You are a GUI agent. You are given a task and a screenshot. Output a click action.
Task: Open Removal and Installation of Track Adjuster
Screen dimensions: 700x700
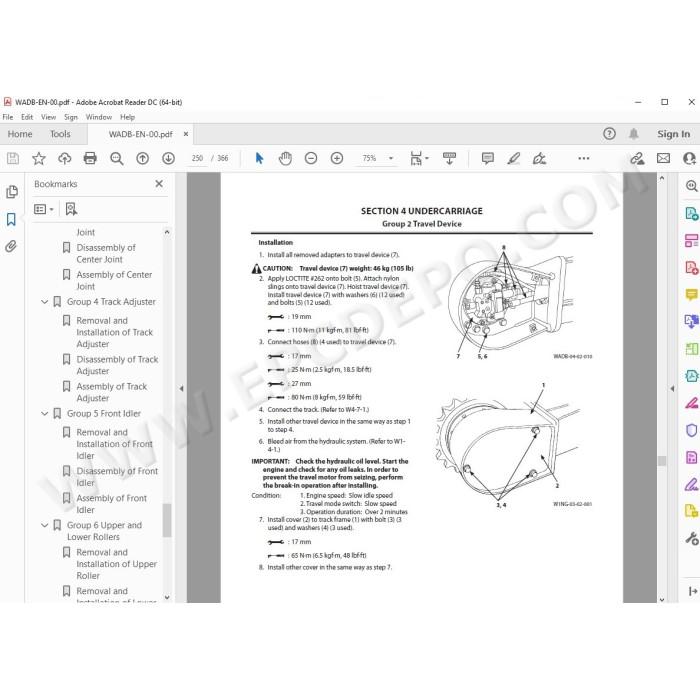click(114, 332)
